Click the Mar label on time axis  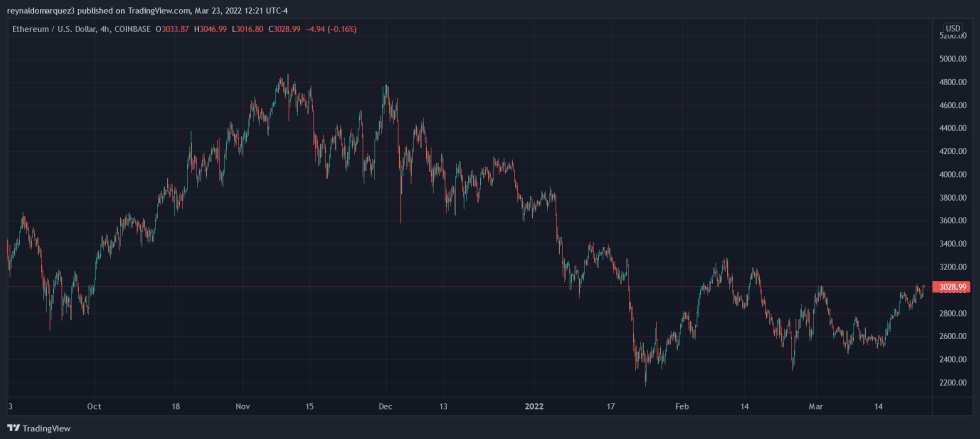click(x=818, y=406)
